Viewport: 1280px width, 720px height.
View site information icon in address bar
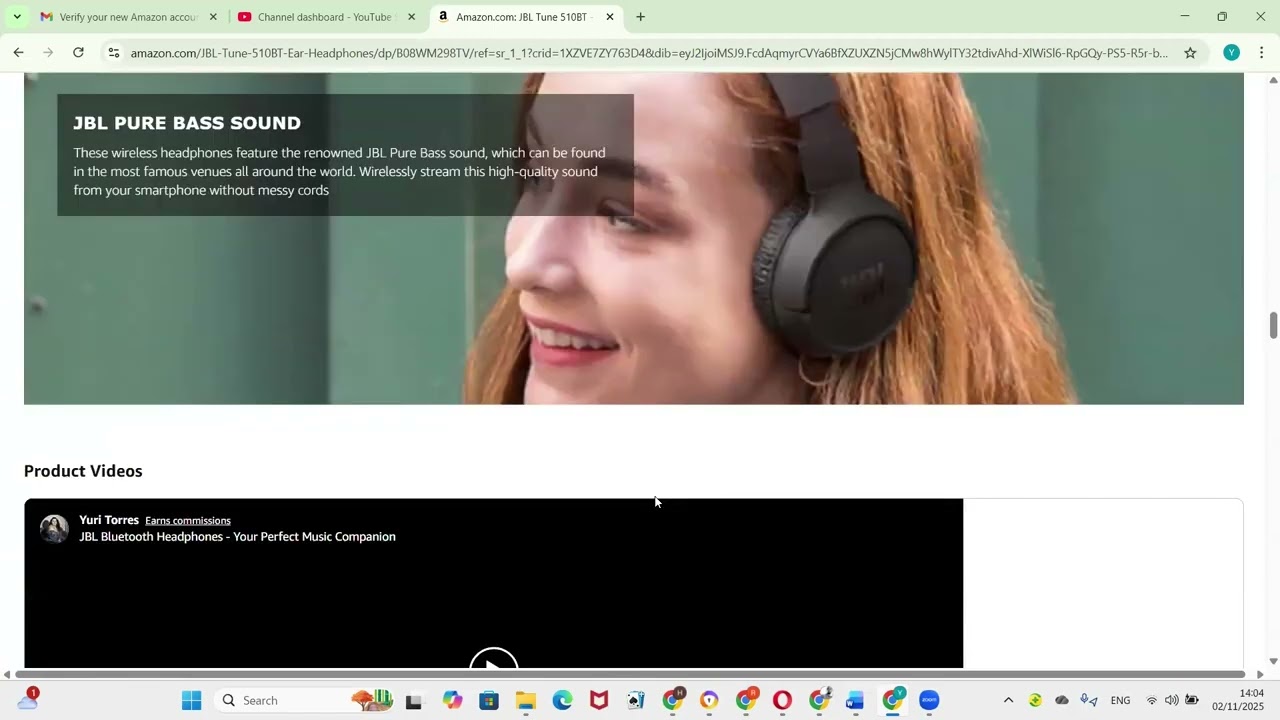(114, 53)
